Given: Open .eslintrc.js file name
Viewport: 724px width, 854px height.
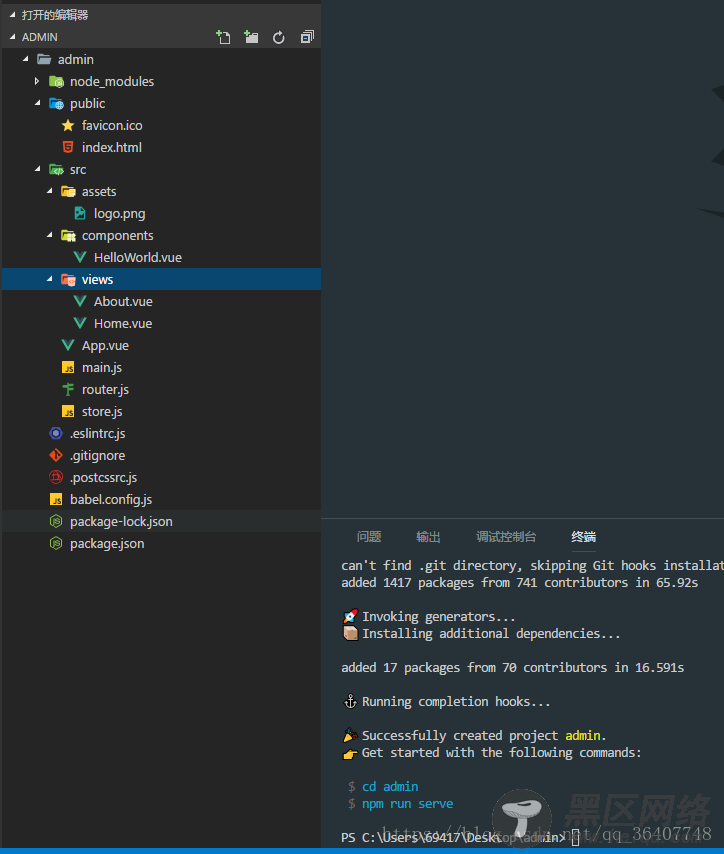Looking at the screenshot, I should (x=98, y=434).
